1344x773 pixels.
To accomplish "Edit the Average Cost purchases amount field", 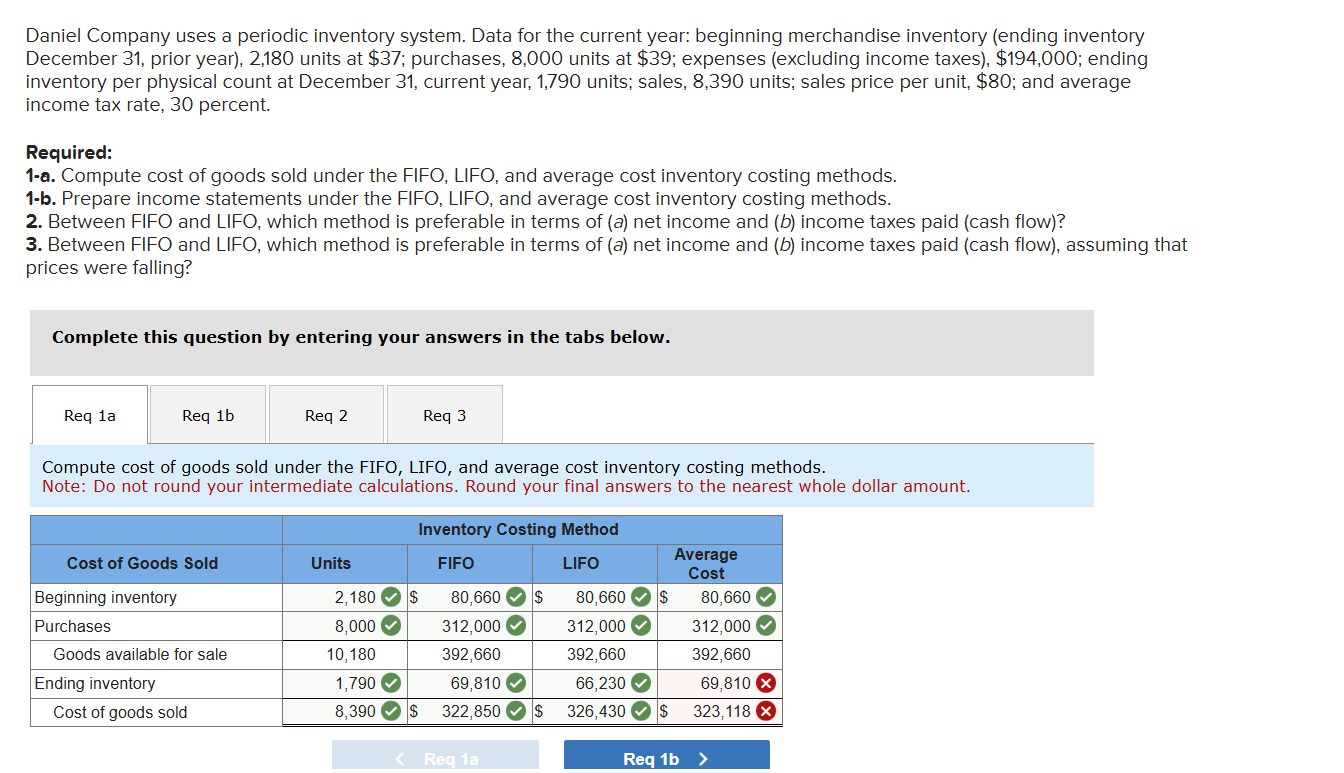I will (x=719, y=626).
